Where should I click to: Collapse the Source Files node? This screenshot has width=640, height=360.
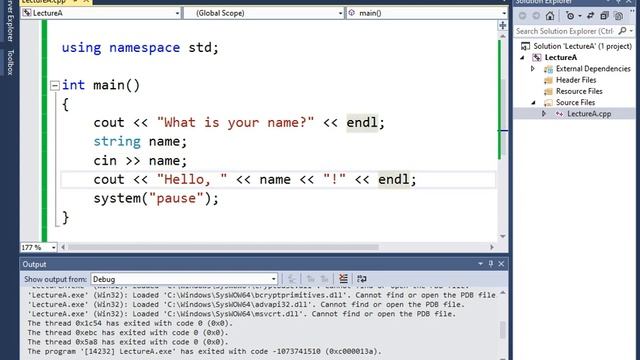coord(533,102)
